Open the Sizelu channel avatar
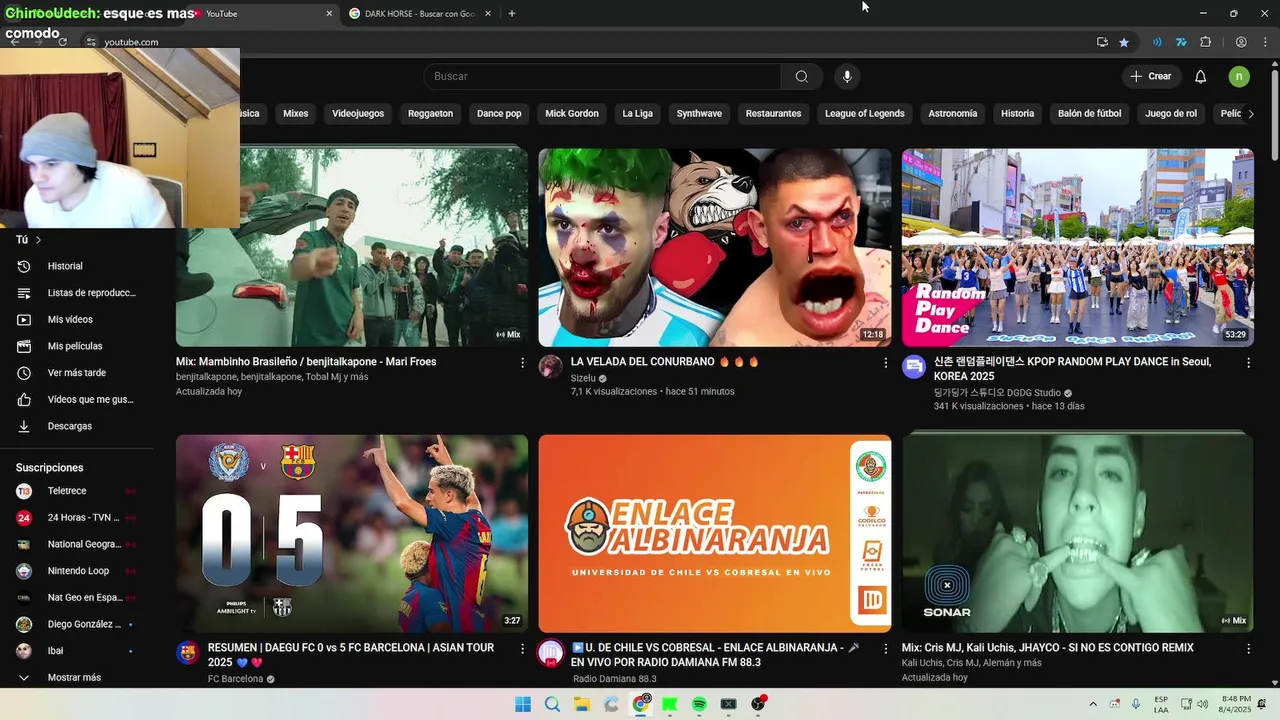The height and width of the screenshot is (720, 1280). (x=551, y=366)
